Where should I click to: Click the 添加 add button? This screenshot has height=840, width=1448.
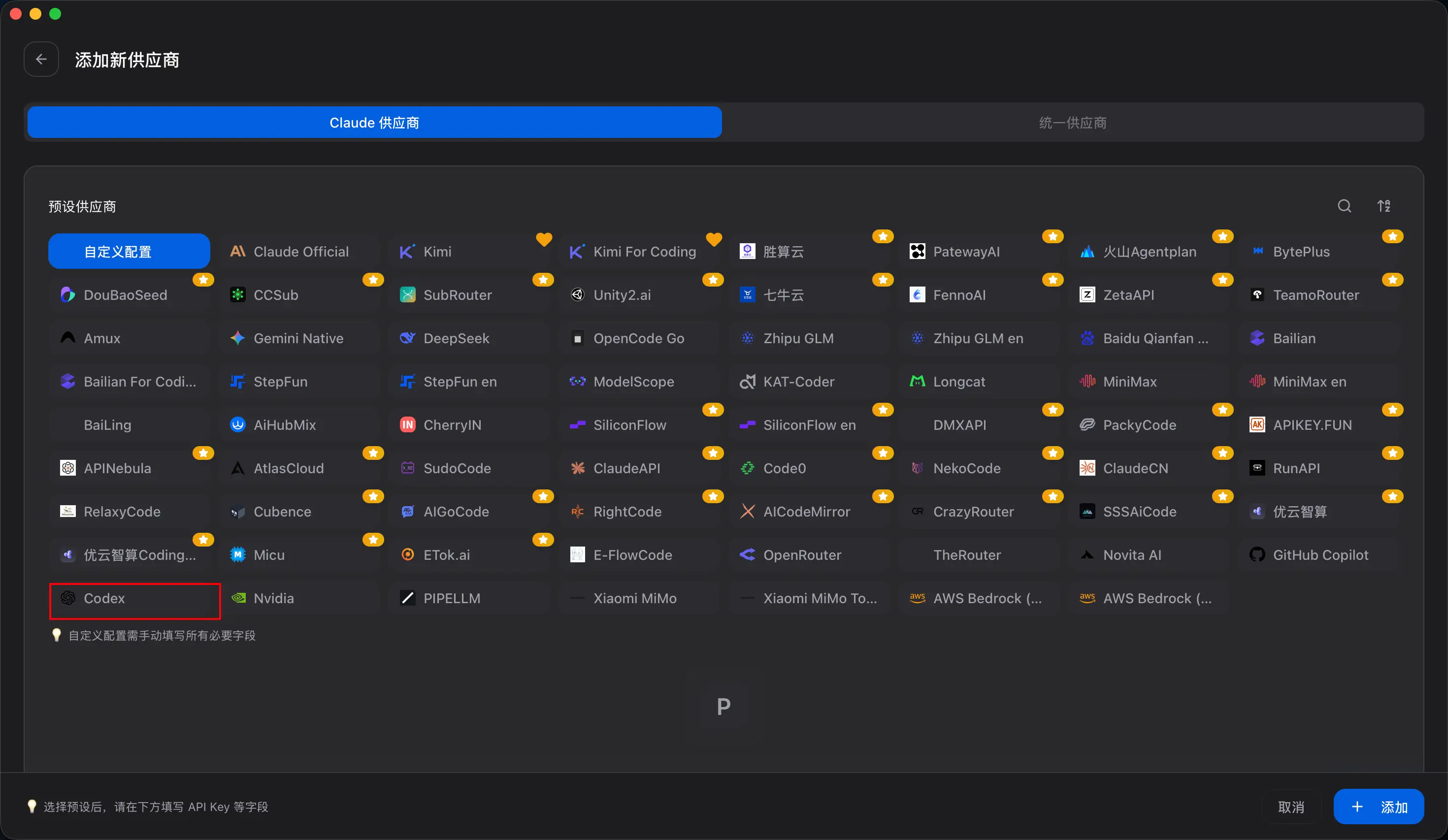(1379, 807)
